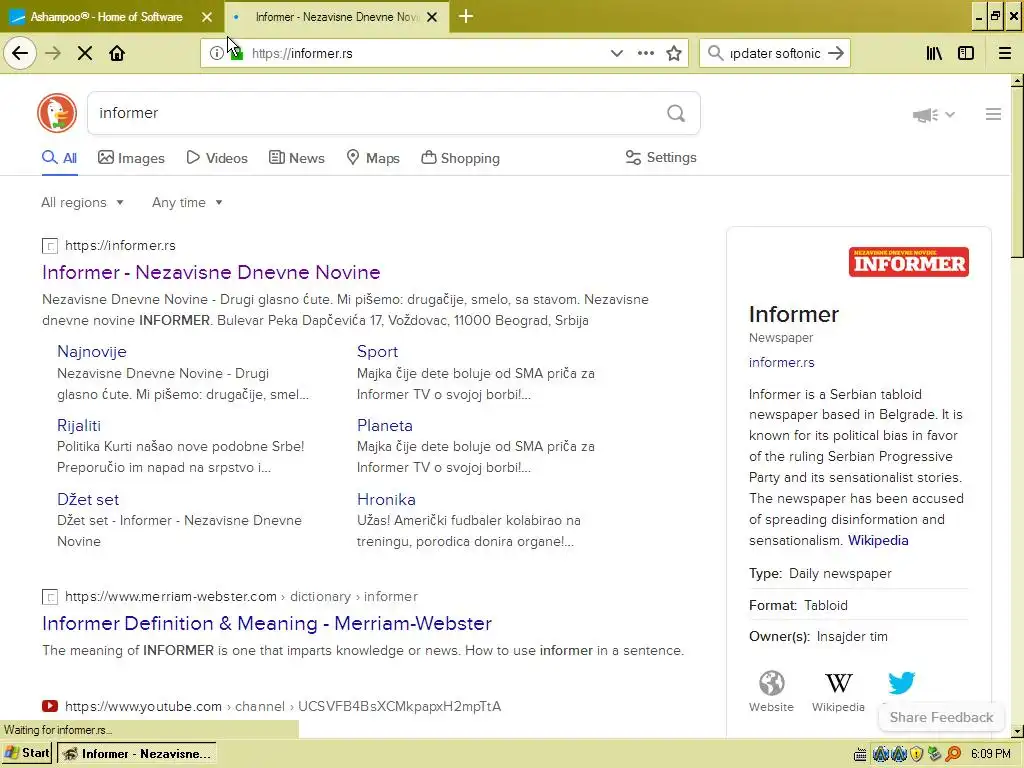
Task: Click the page vertical scrollbar down arrow
Action: (1017, 731)
